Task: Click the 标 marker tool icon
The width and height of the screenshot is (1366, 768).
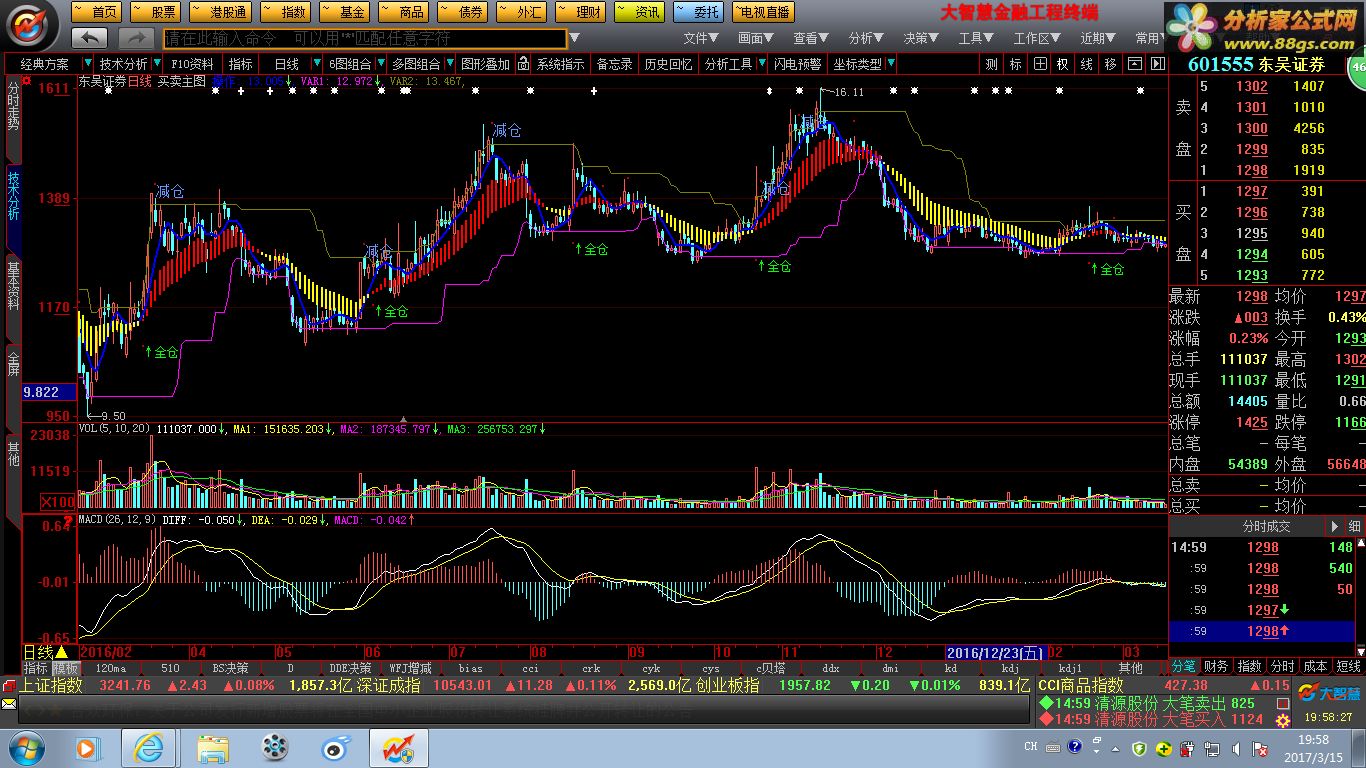Action: (1016, 63)
